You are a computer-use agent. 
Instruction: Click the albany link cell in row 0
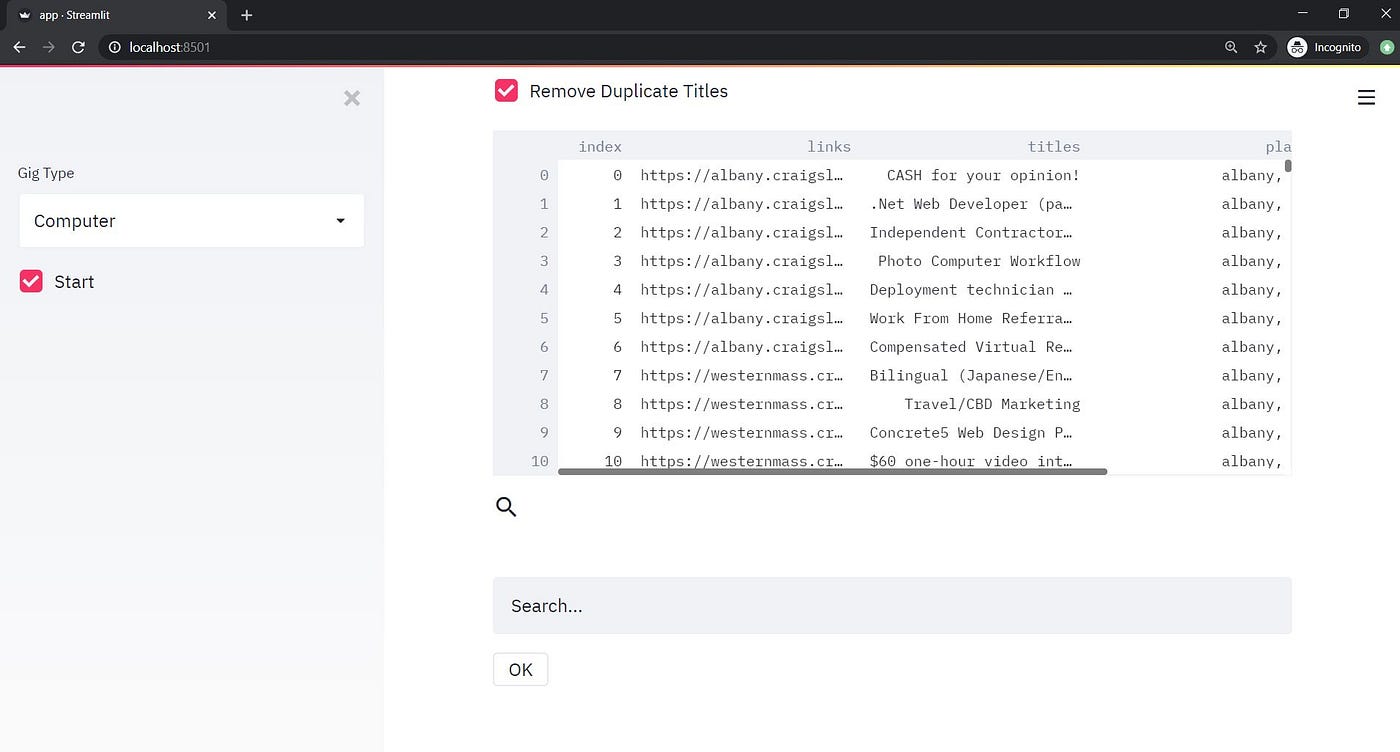[x=741, y=175]
